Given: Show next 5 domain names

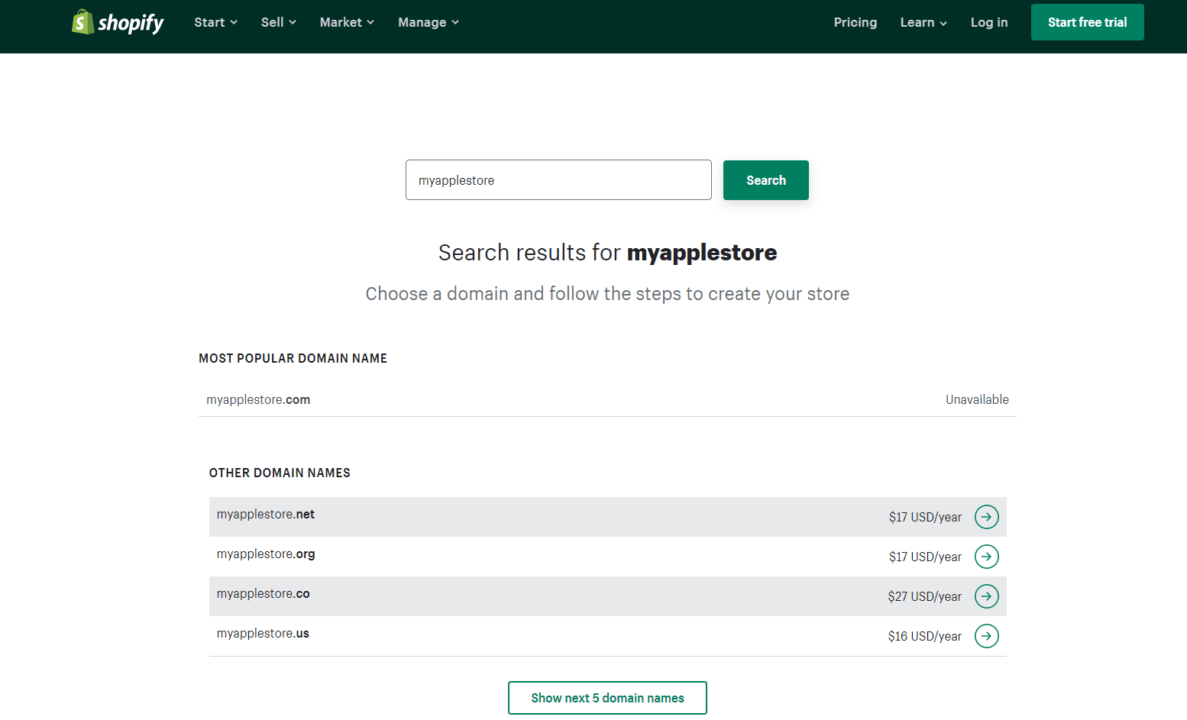Looking at the screenshot, I should tap(607, 698).
